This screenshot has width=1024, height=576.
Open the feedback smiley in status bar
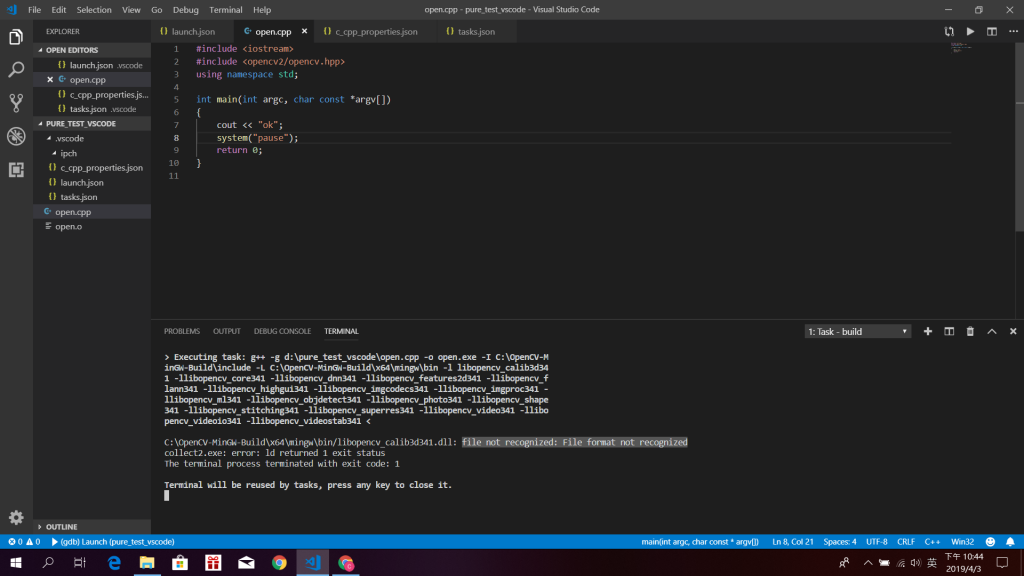tap(990, 541)
